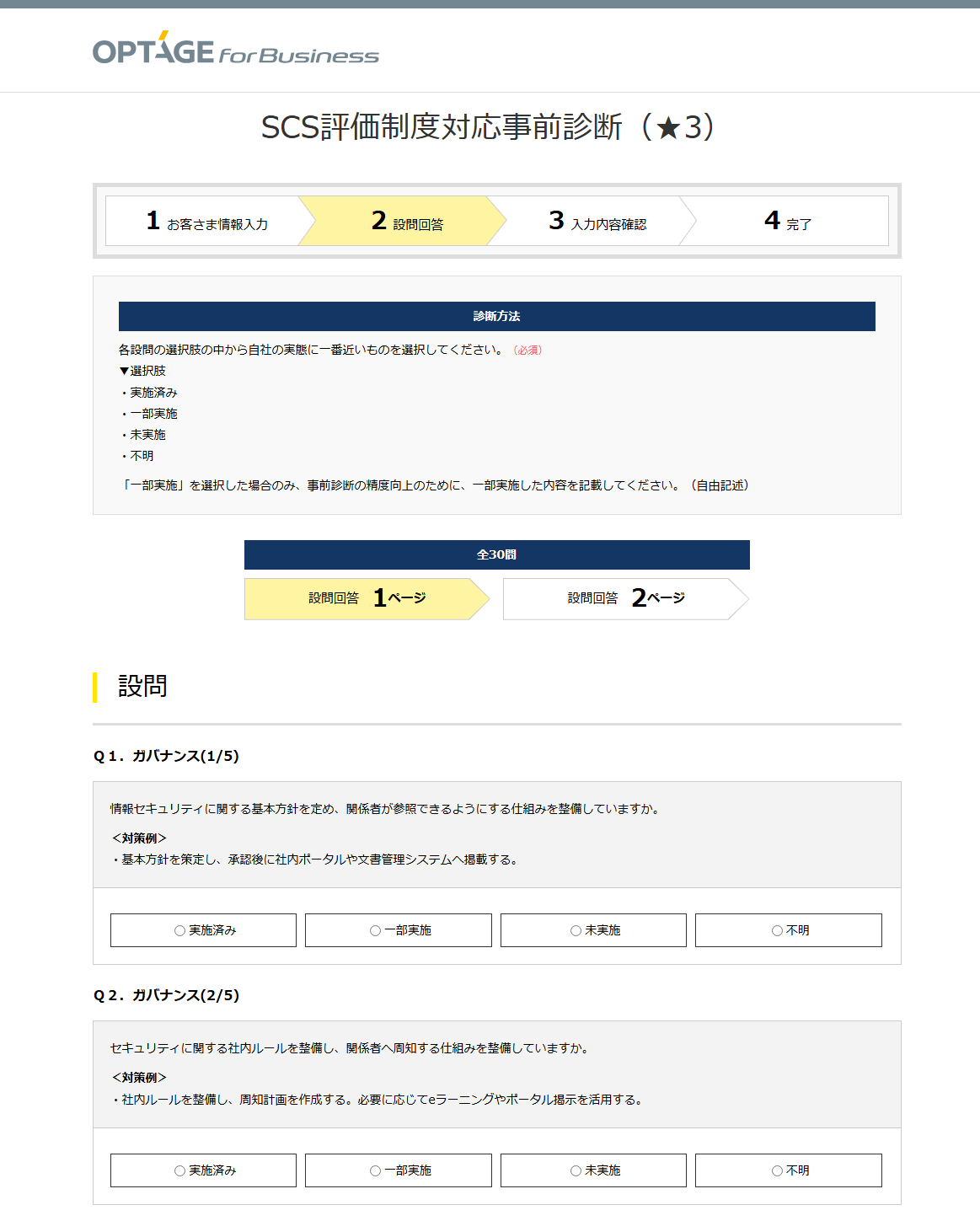This screenshot has height=1221, width=980.
Task: Click Q1 ＜対策例＞ label
Action: point(139,838)
